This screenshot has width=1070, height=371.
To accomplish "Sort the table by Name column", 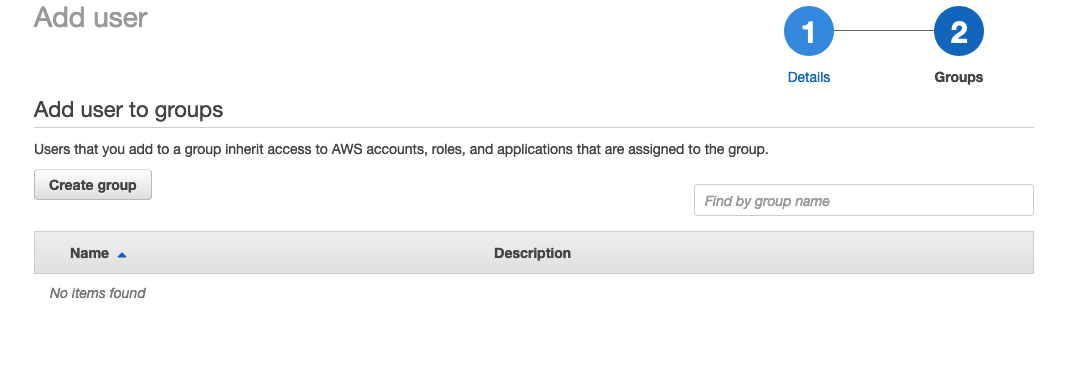I will click(89, 253).
